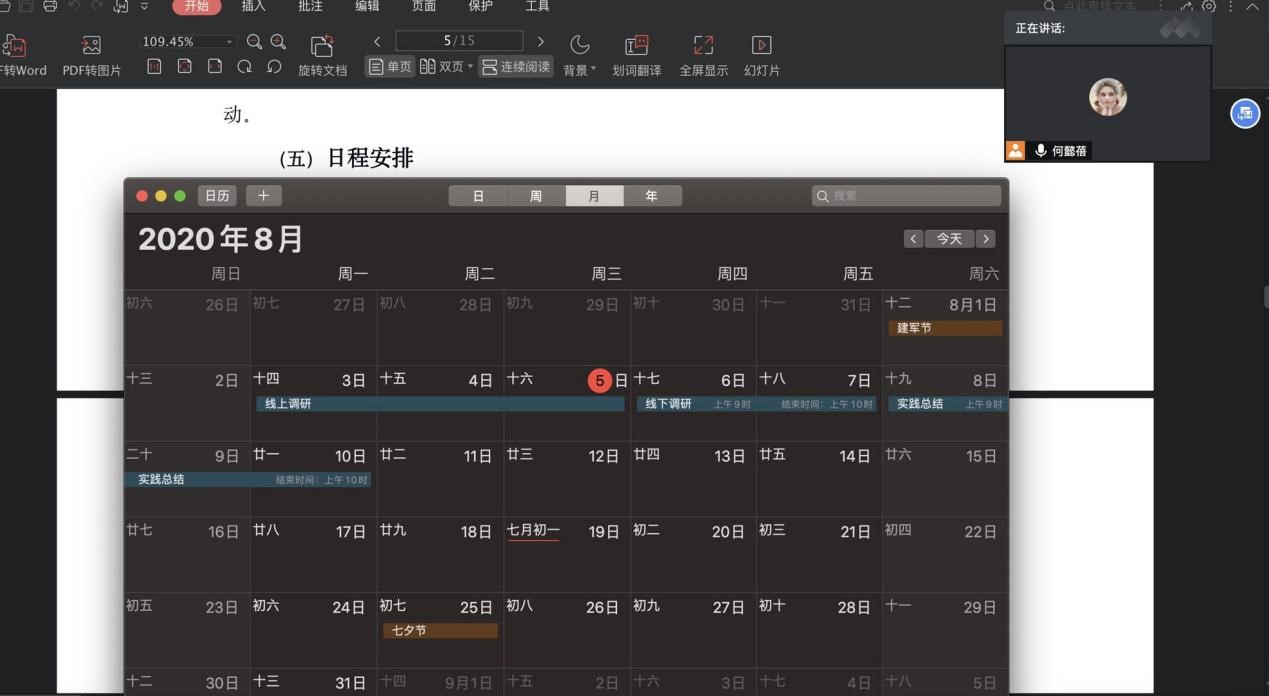The height and width of the screenshot is (696, 1269).
Task: Toggle 连续阅读 continuous reading mode
Action: 515,67
